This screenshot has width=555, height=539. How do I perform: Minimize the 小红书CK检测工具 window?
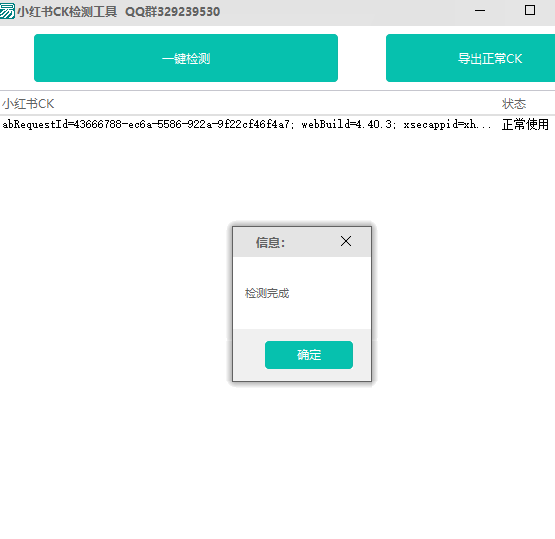[480, 11]
